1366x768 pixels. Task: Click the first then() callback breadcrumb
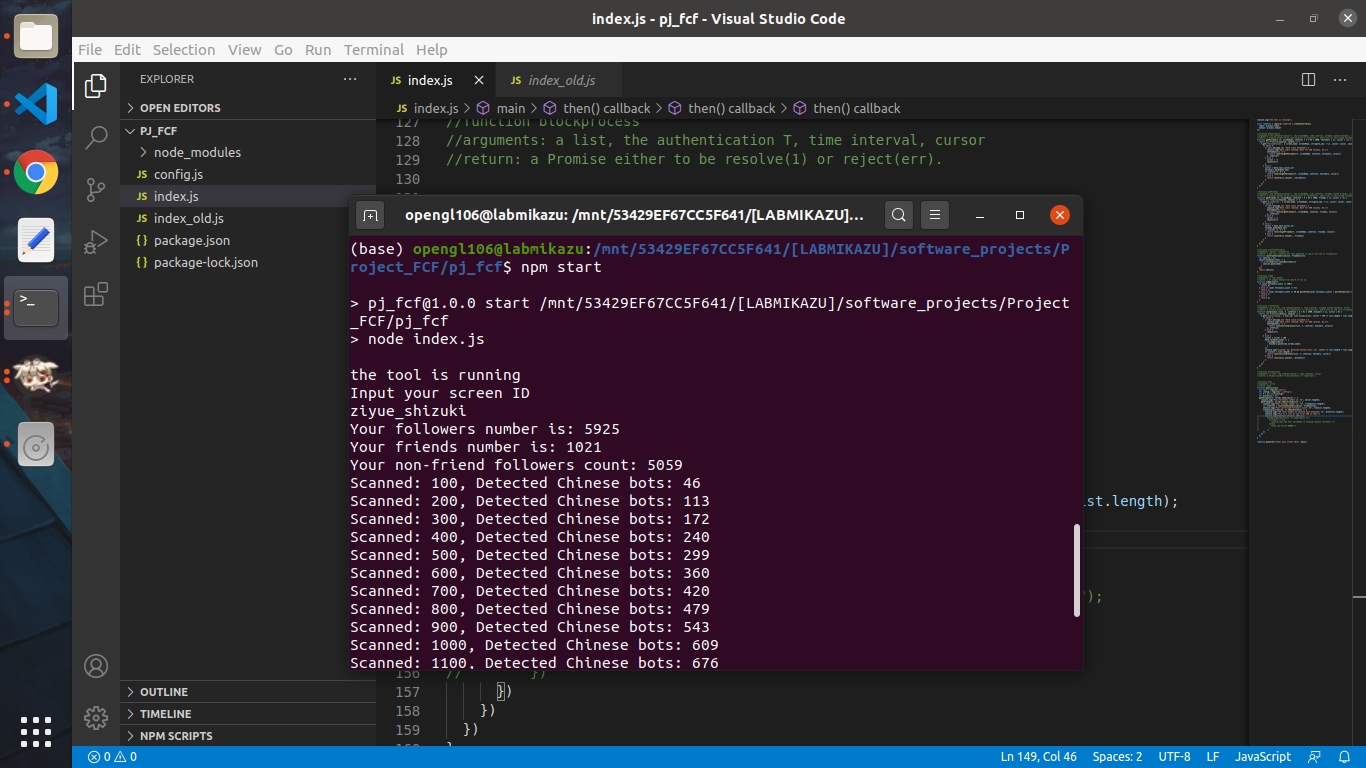(x=596, y=108)
